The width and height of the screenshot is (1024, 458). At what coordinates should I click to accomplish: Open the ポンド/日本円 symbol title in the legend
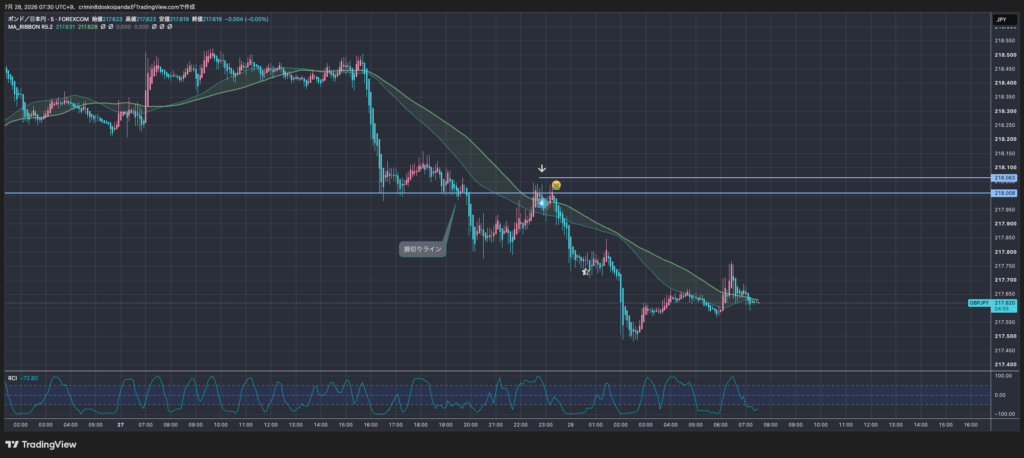[x=27, y=20]
